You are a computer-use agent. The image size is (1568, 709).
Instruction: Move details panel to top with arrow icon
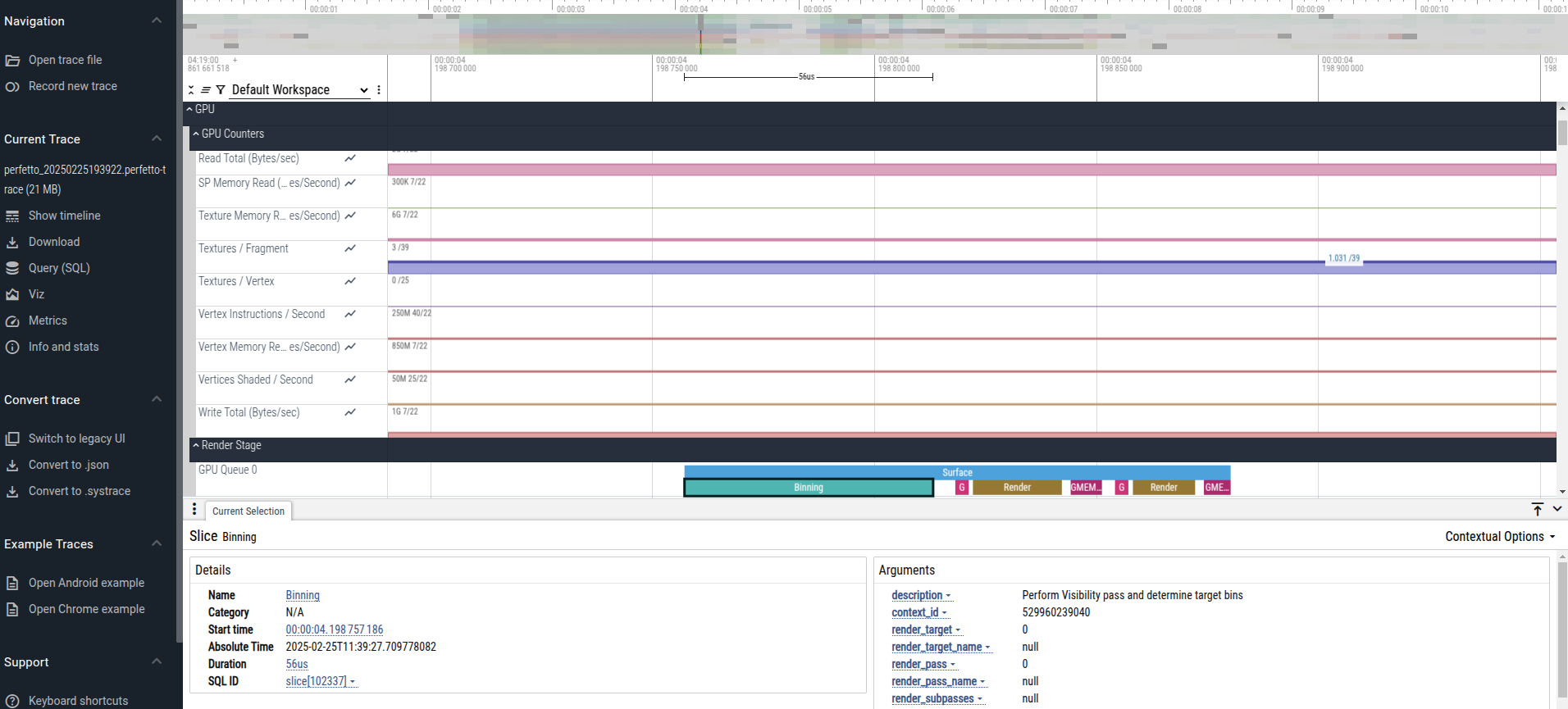click(x=1538, y=510)
